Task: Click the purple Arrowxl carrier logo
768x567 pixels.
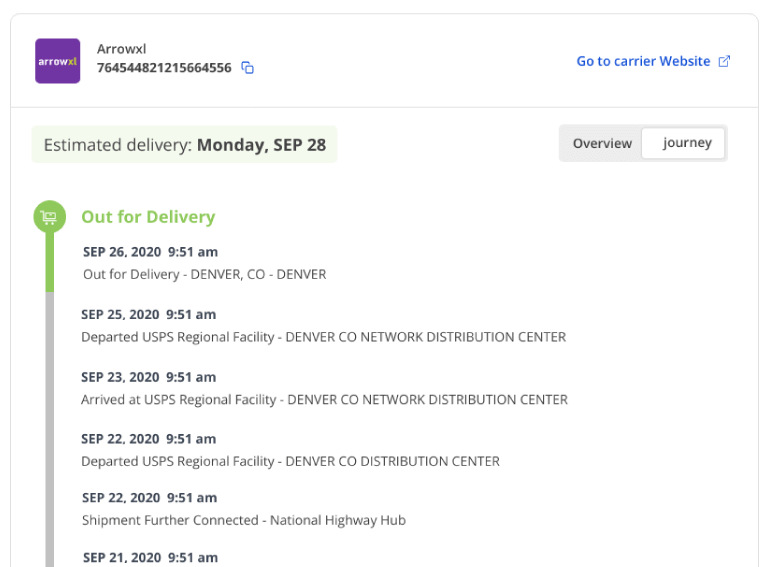Action: pos(57,61)
